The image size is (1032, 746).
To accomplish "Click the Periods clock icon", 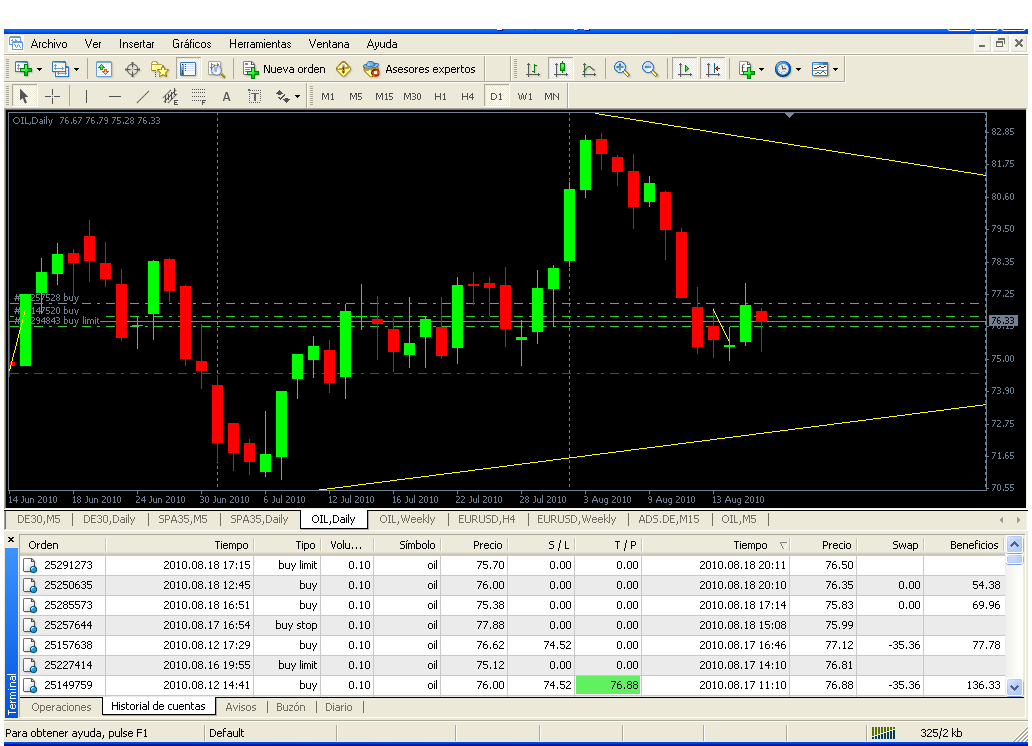I will pos(783,69).
